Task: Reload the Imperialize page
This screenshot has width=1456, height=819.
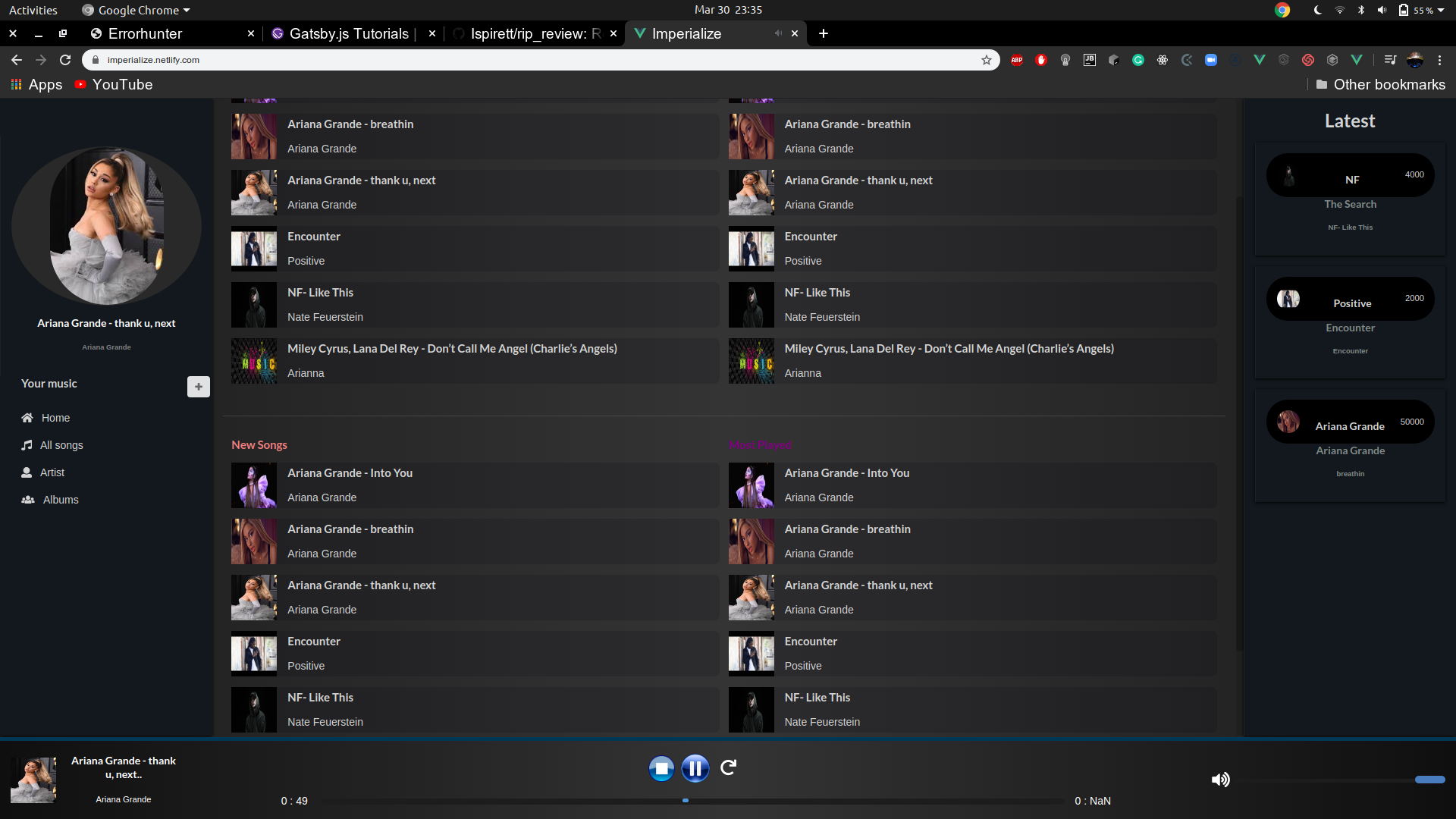Action: coord(65,60)
